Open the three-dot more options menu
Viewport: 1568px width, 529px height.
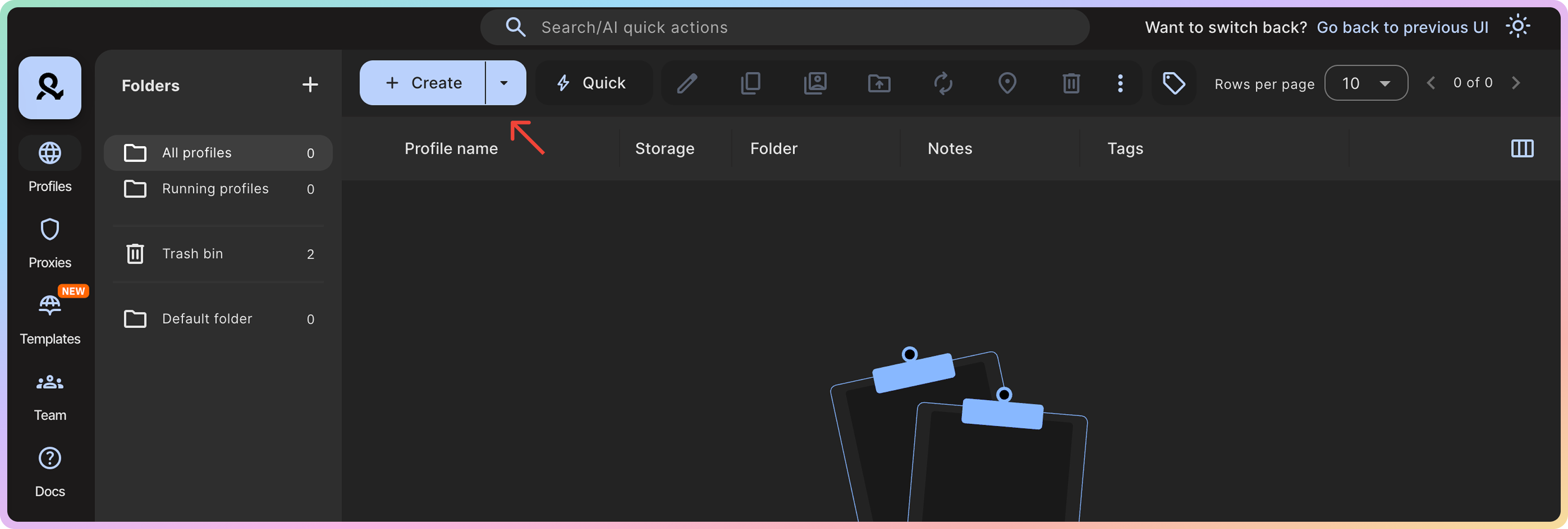(x=1120, y=83)
